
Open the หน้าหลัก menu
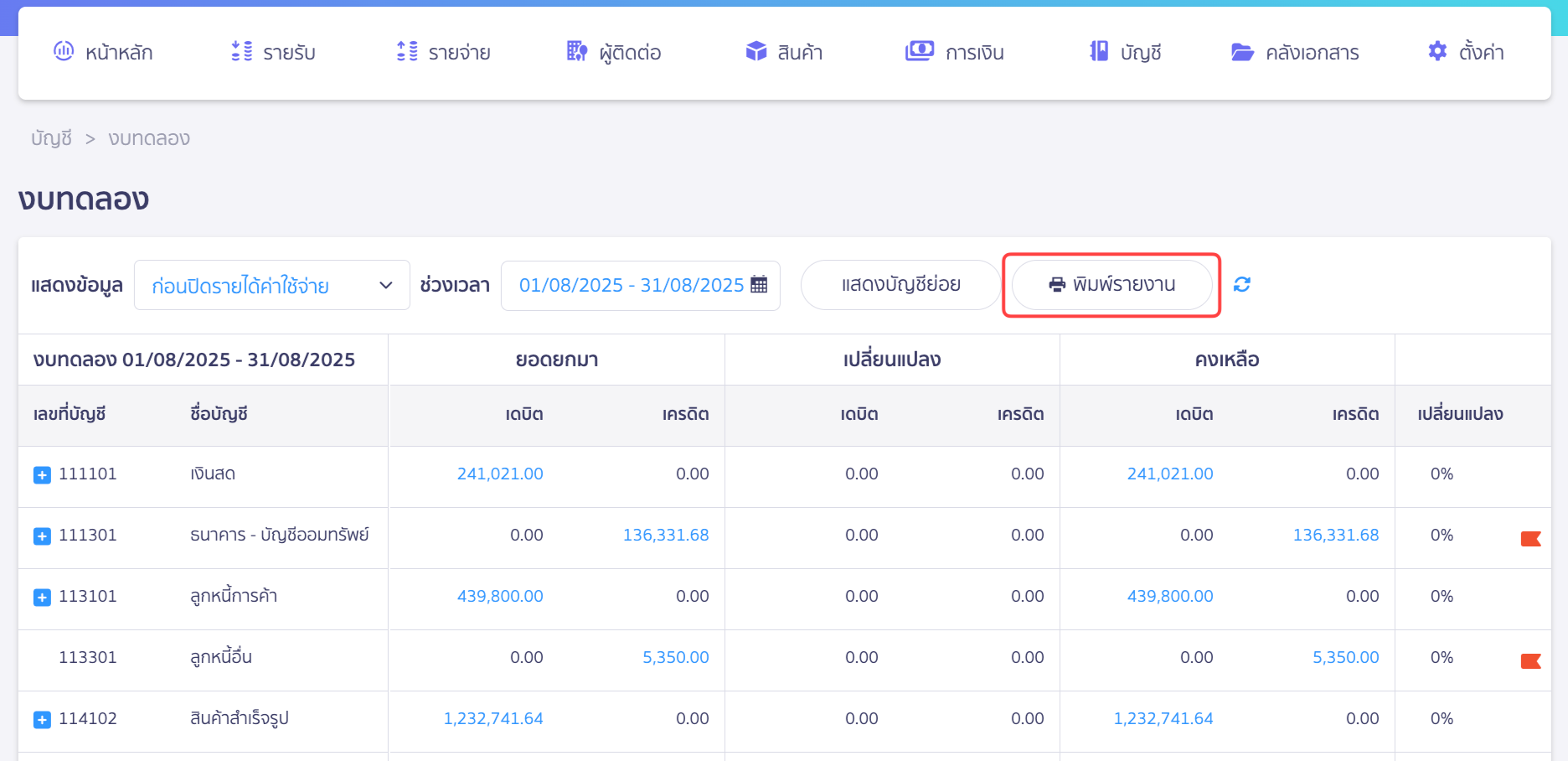pyautogui.click(x=103, y=52)
